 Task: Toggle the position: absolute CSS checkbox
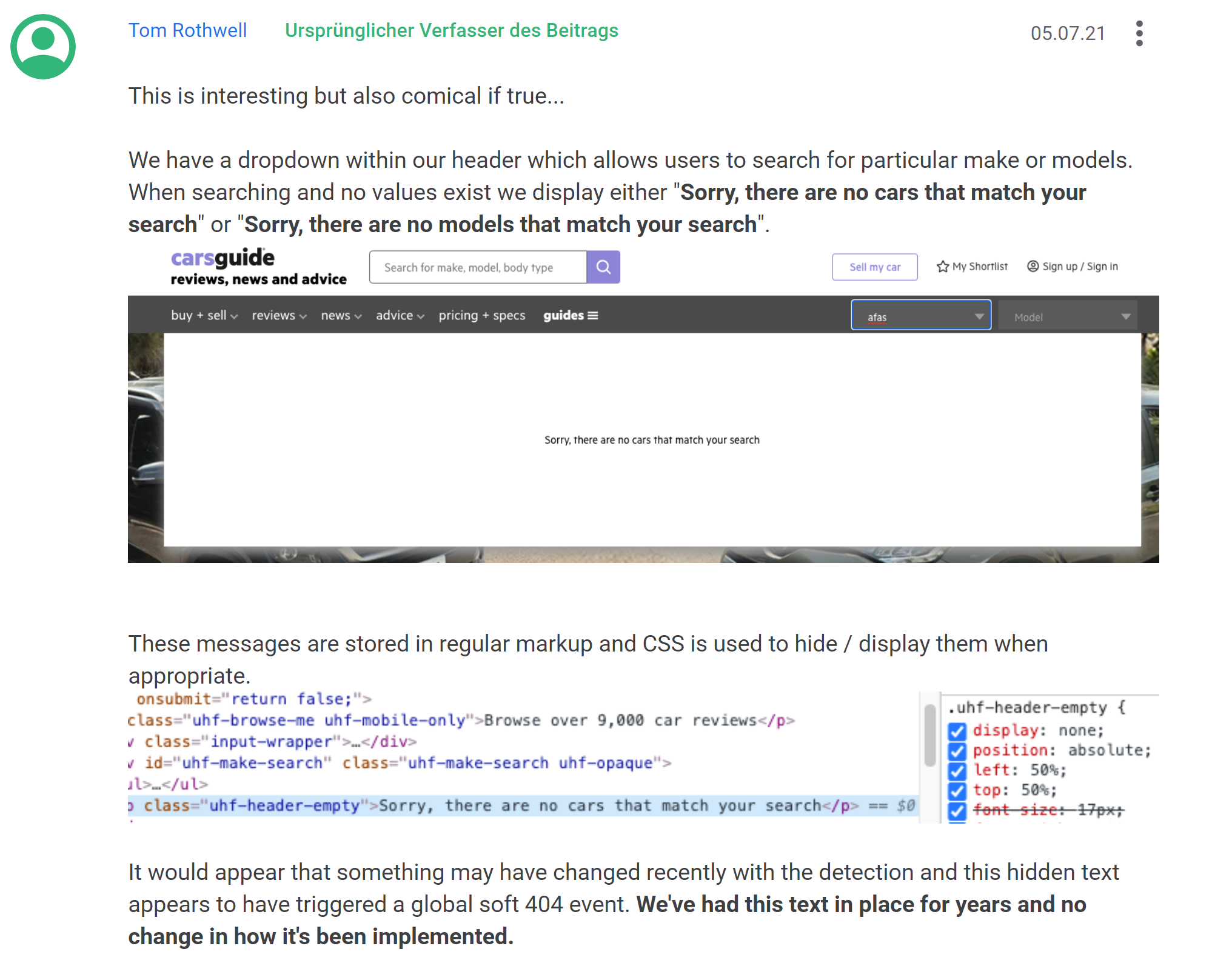click(957, 751)
